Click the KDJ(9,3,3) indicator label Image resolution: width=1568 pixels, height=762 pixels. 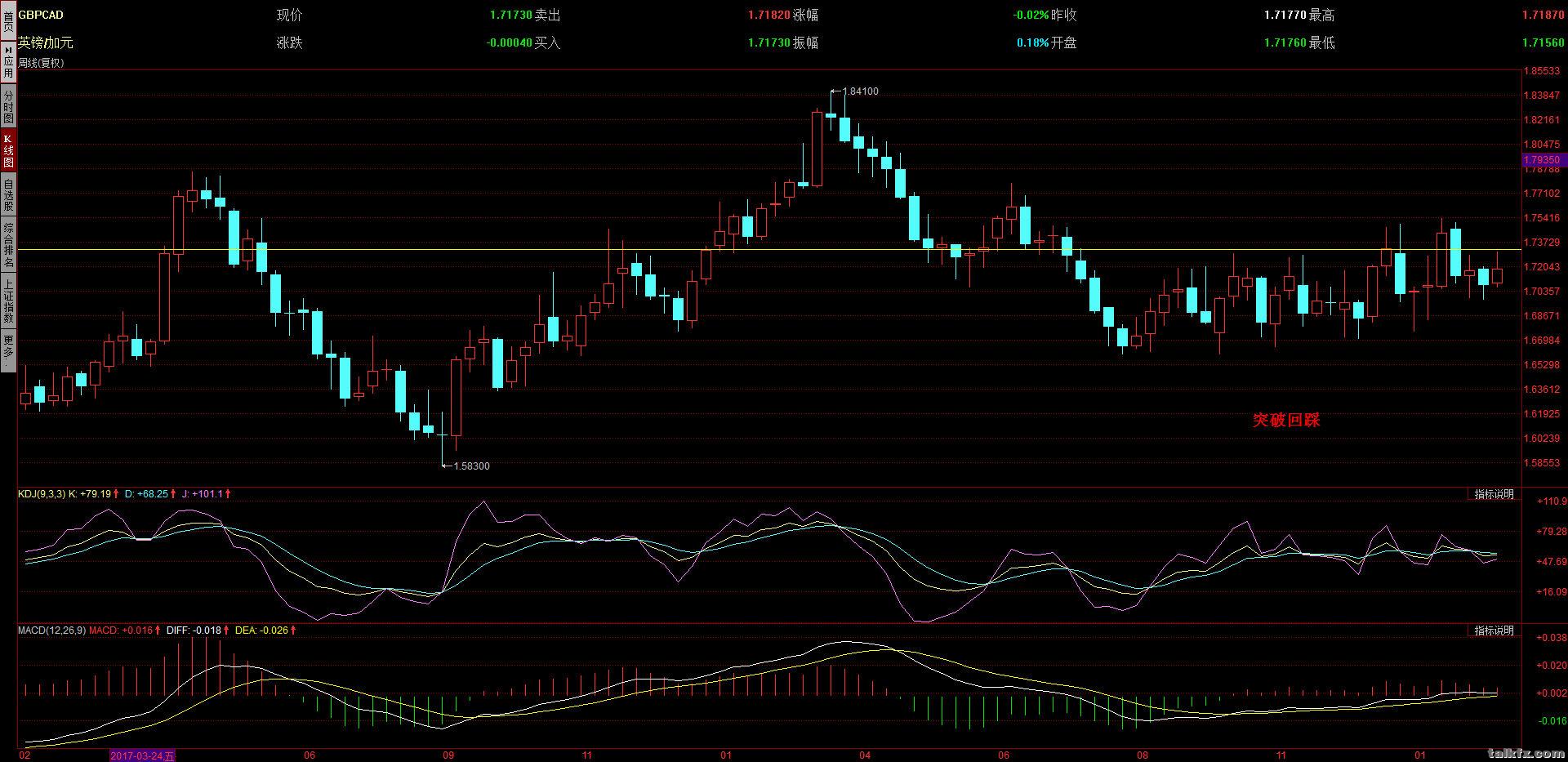tap(42, 494)
